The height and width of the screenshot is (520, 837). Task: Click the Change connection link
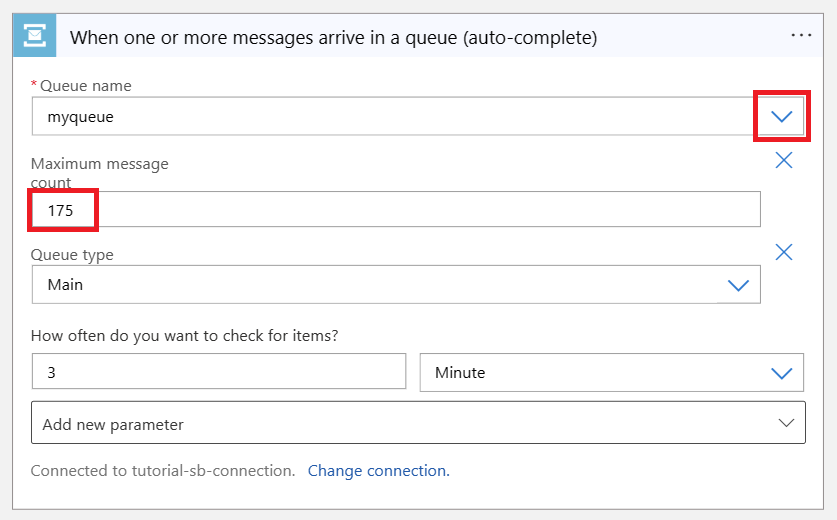click(379, 470)
